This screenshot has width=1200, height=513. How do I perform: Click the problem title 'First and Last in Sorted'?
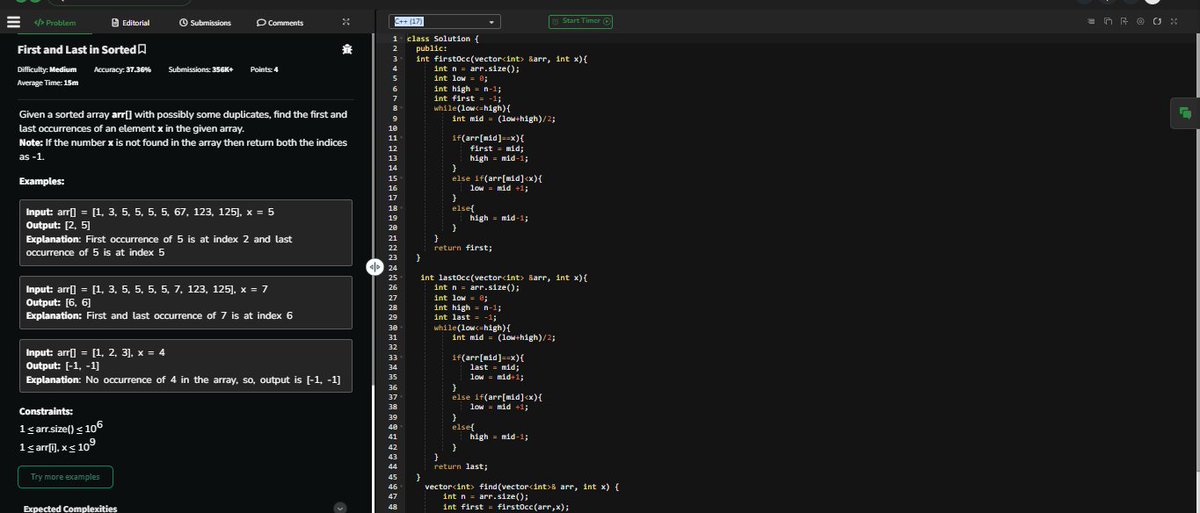(x=77, y=50)
